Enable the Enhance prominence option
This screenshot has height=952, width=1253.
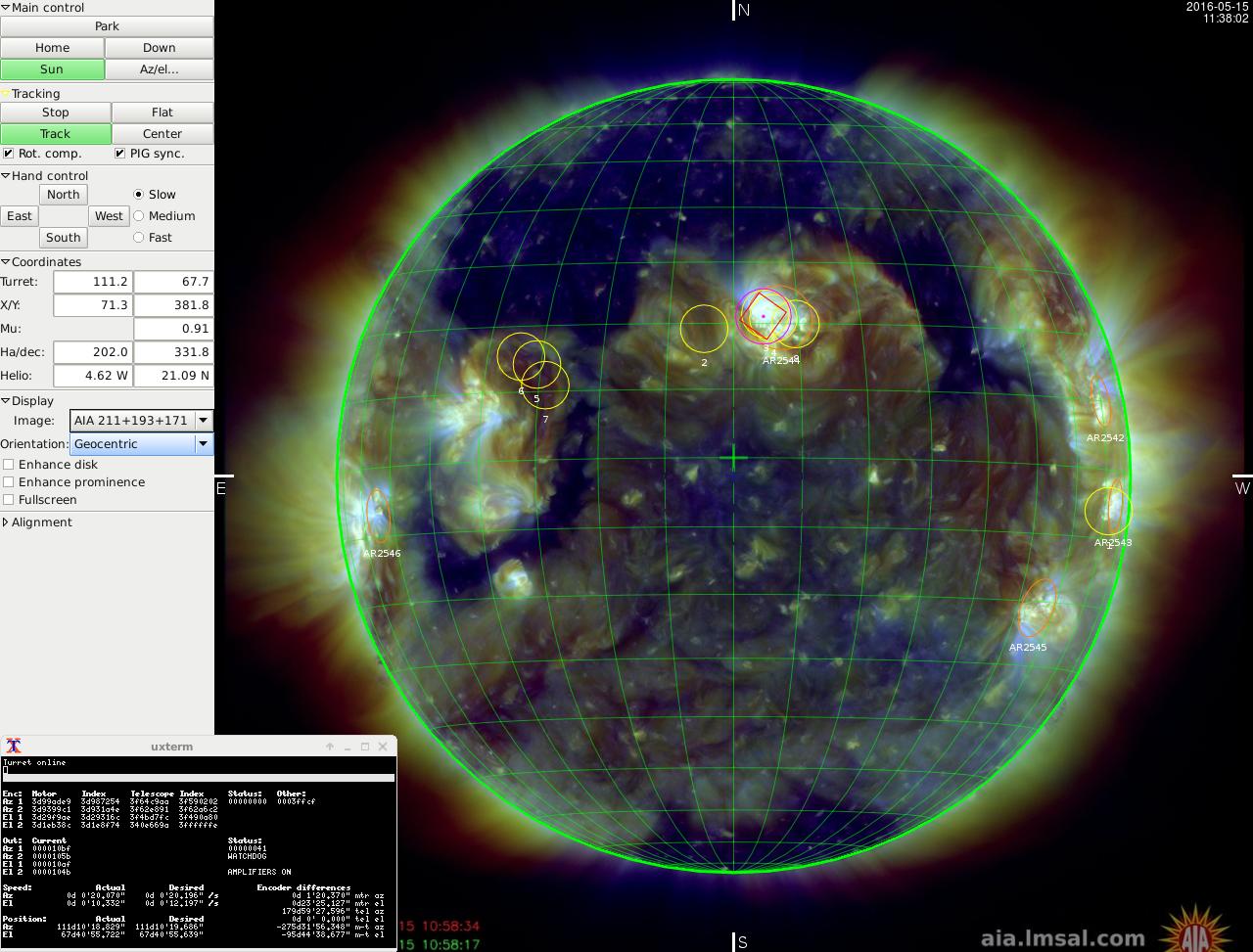click(9, 482)
